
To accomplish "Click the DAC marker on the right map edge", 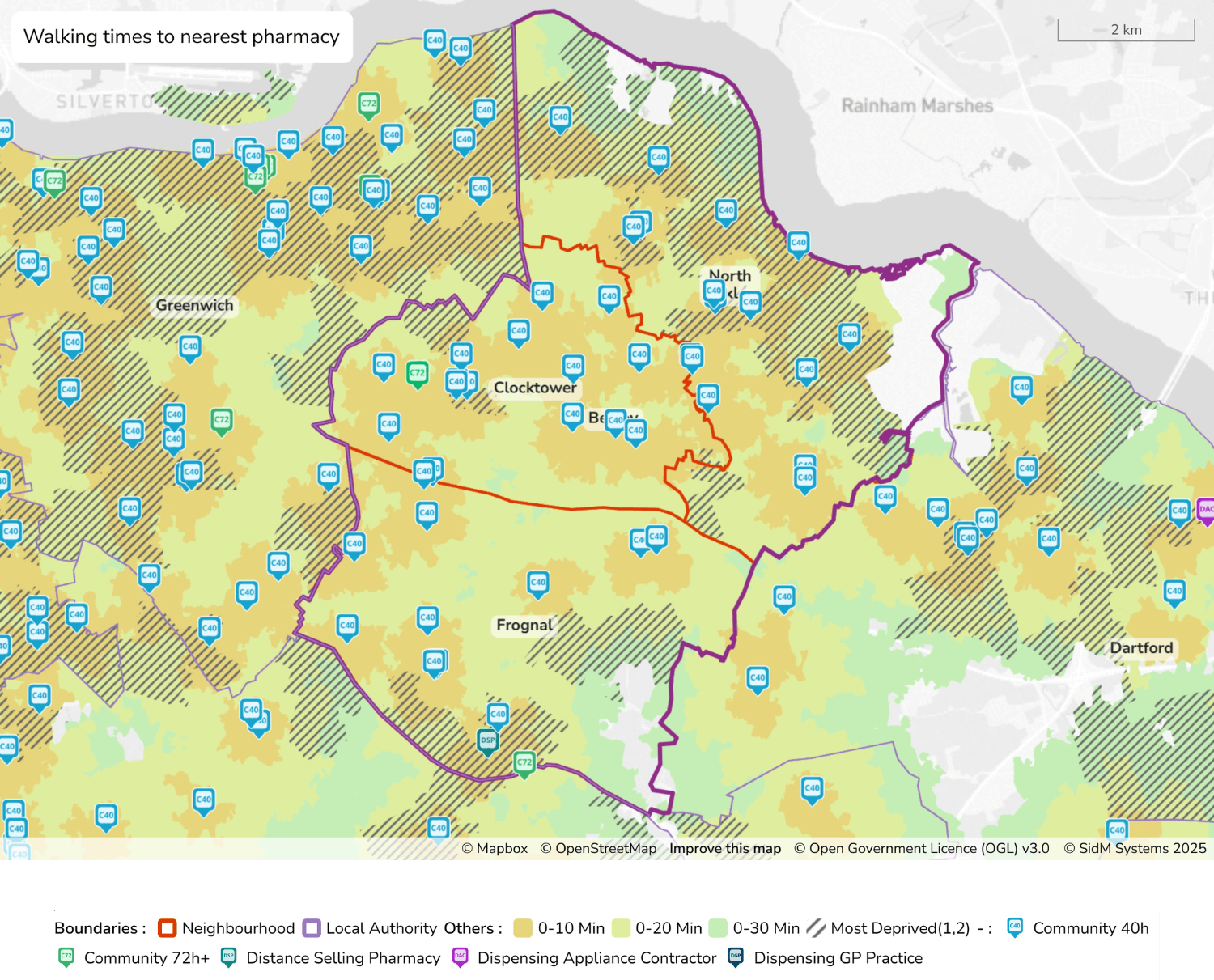I will (1205, 511).
